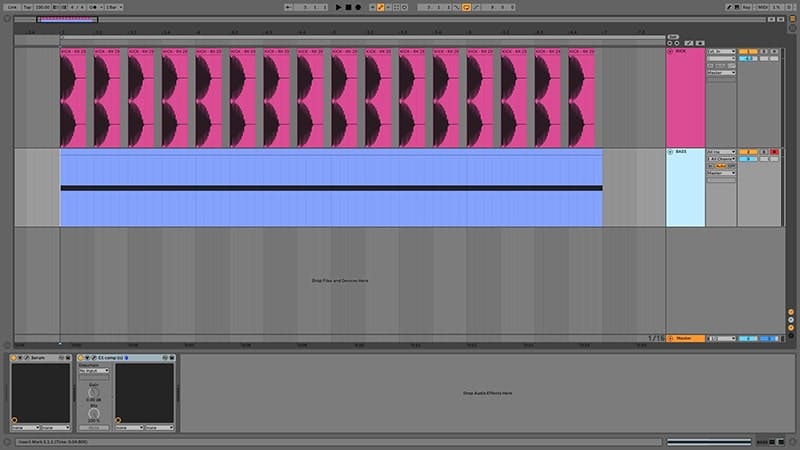The height and width of the screenshot is (450, 800).
Task: Solo the BASS track
Action: [x=764, y=152]
